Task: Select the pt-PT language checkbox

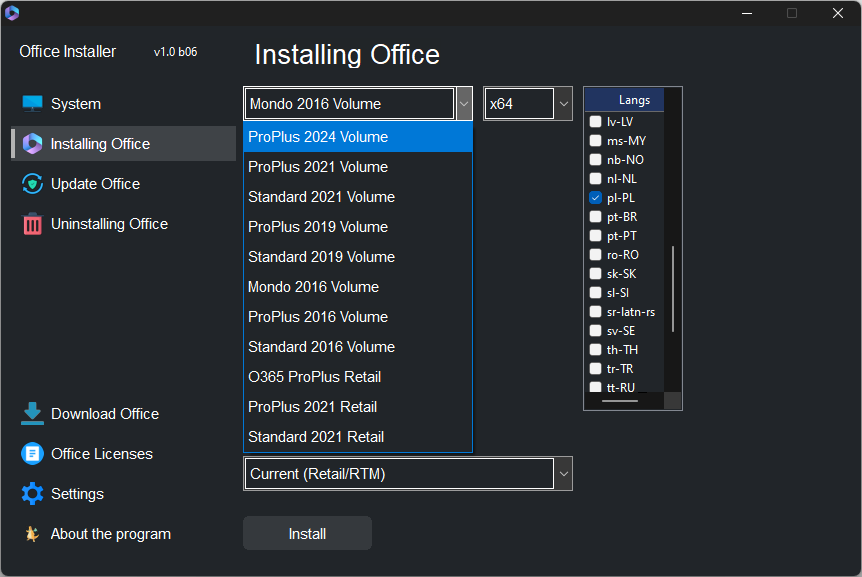Action: (595, 236)
